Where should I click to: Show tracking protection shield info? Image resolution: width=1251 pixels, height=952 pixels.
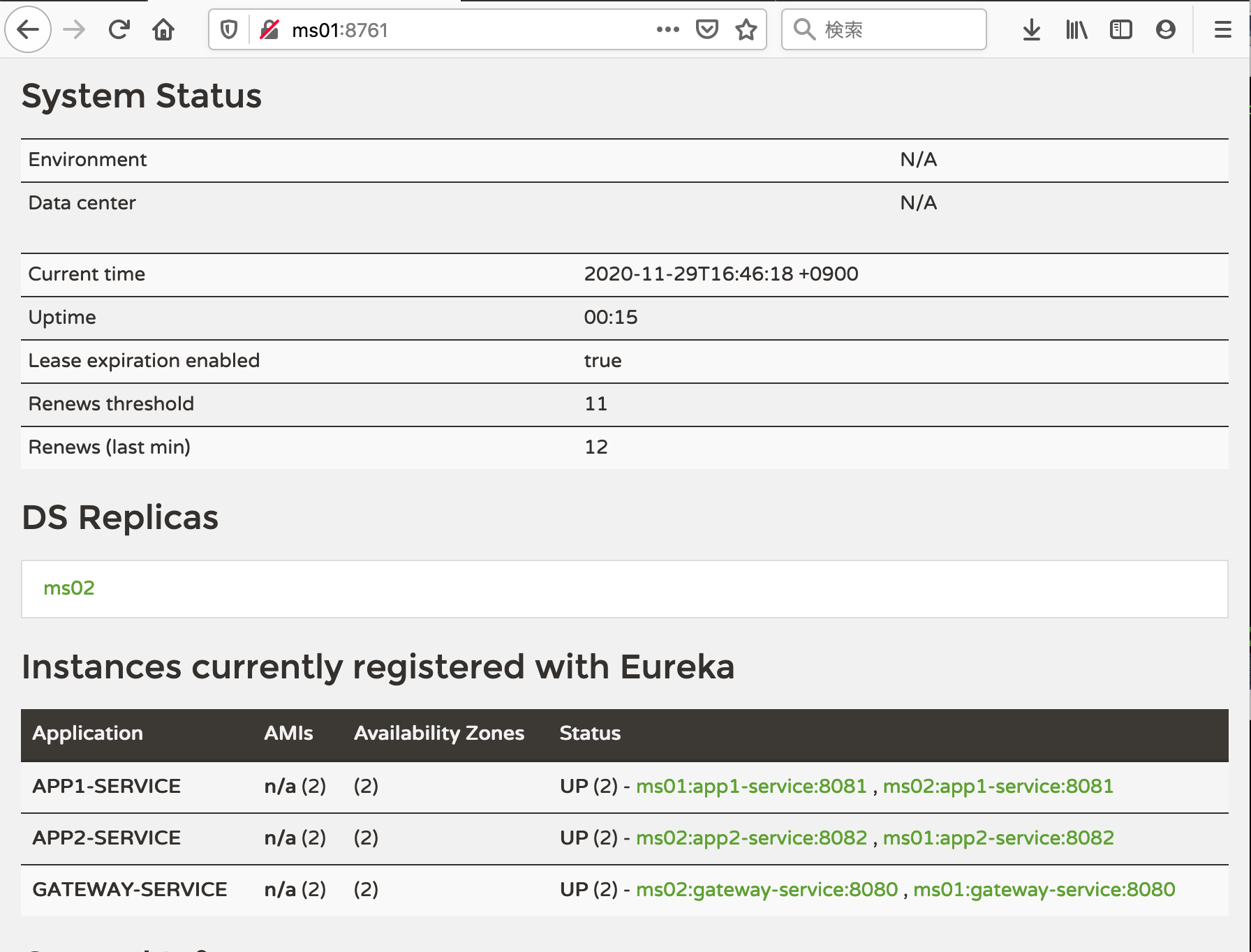point(229,29)
